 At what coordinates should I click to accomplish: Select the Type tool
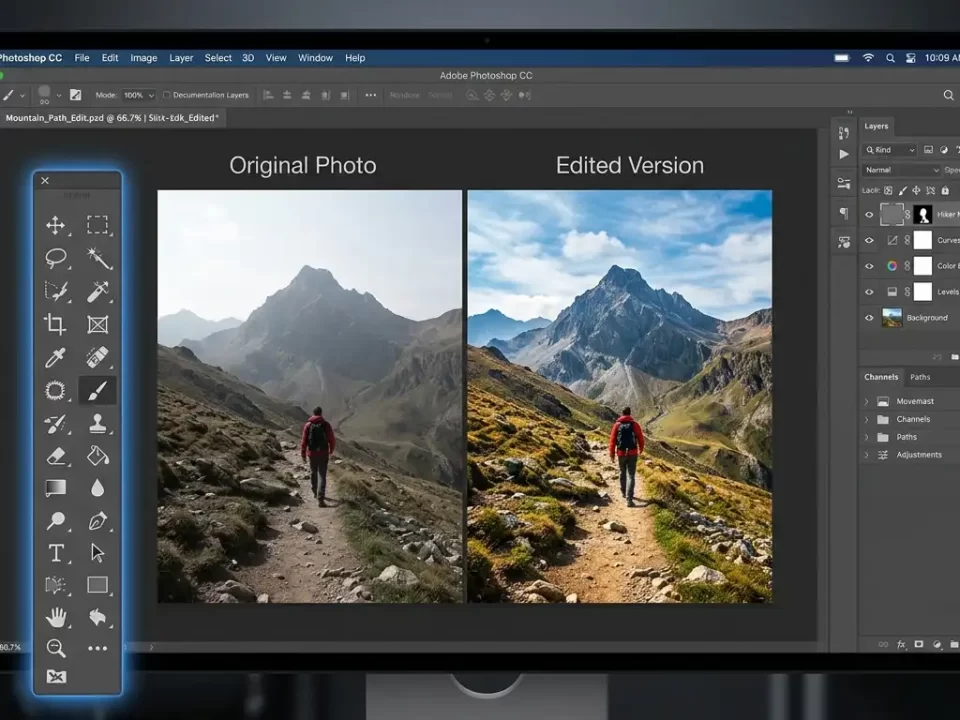56,553
